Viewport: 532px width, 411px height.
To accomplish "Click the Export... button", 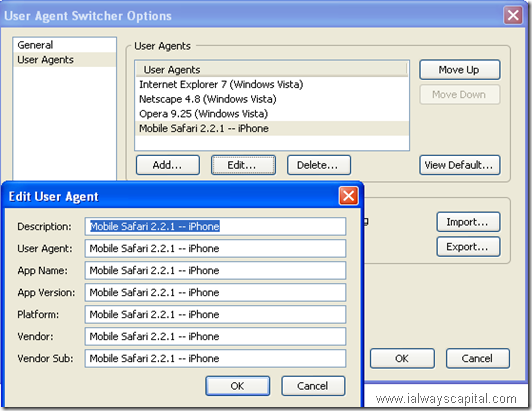I will tap(468, 247).
